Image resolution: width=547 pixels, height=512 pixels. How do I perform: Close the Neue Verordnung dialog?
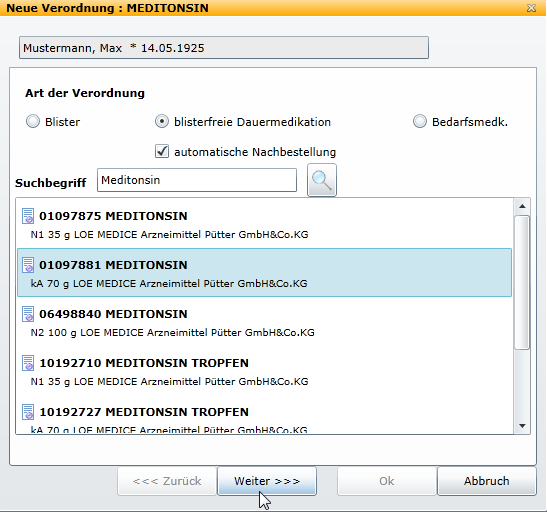click(x=531, y=8)
